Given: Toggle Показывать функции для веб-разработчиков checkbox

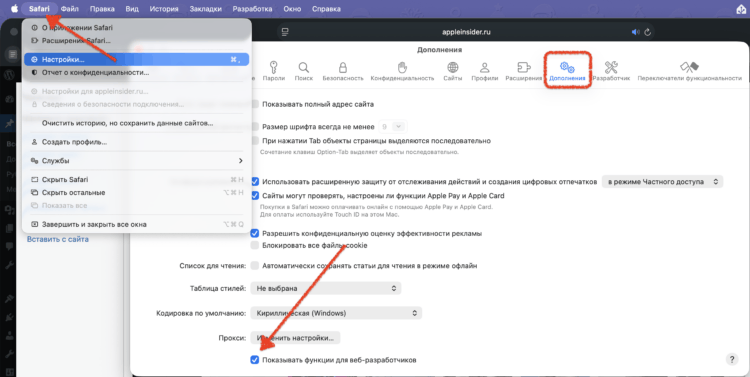Looking at the screenshot, I should (x=255, y=360).
